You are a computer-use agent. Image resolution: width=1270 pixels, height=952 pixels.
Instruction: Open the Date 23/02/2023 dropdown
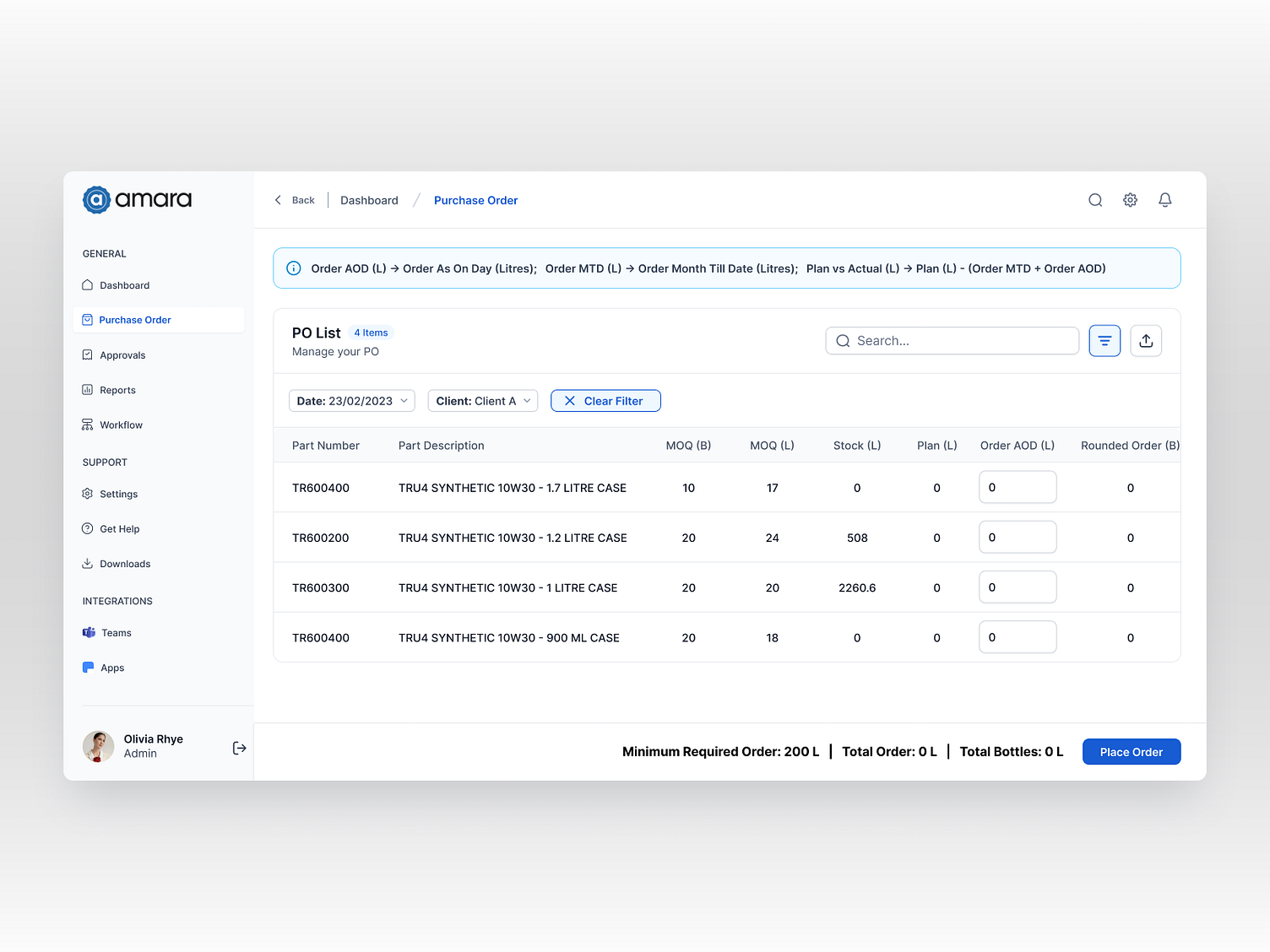[x=351, y=400]
